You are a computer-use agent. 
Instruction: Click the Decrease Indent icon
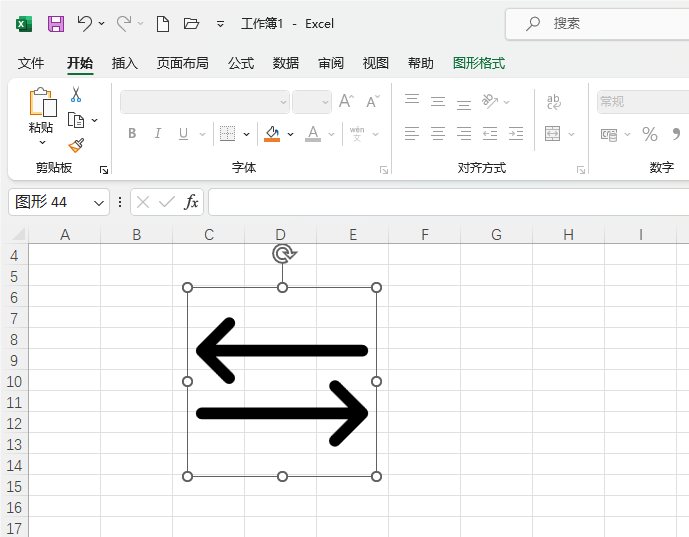pyautogui.click(x=490, y=134)
